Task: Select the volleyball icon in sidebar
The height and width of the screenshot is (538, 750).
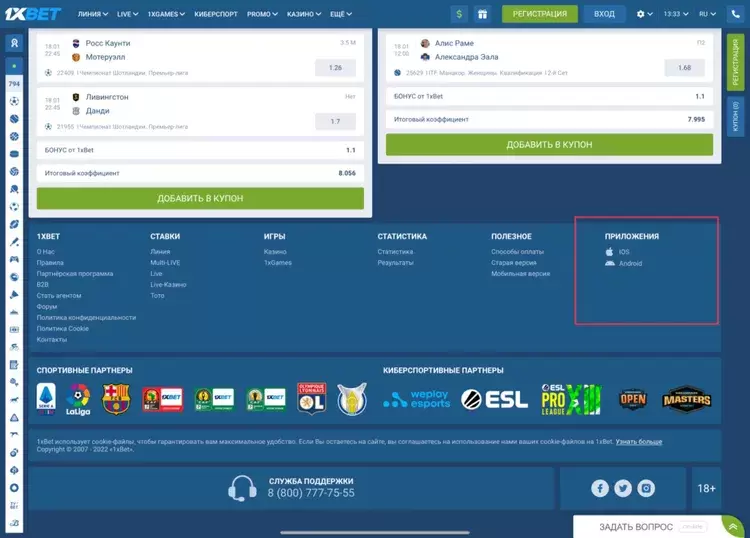Action: (14, 171)
